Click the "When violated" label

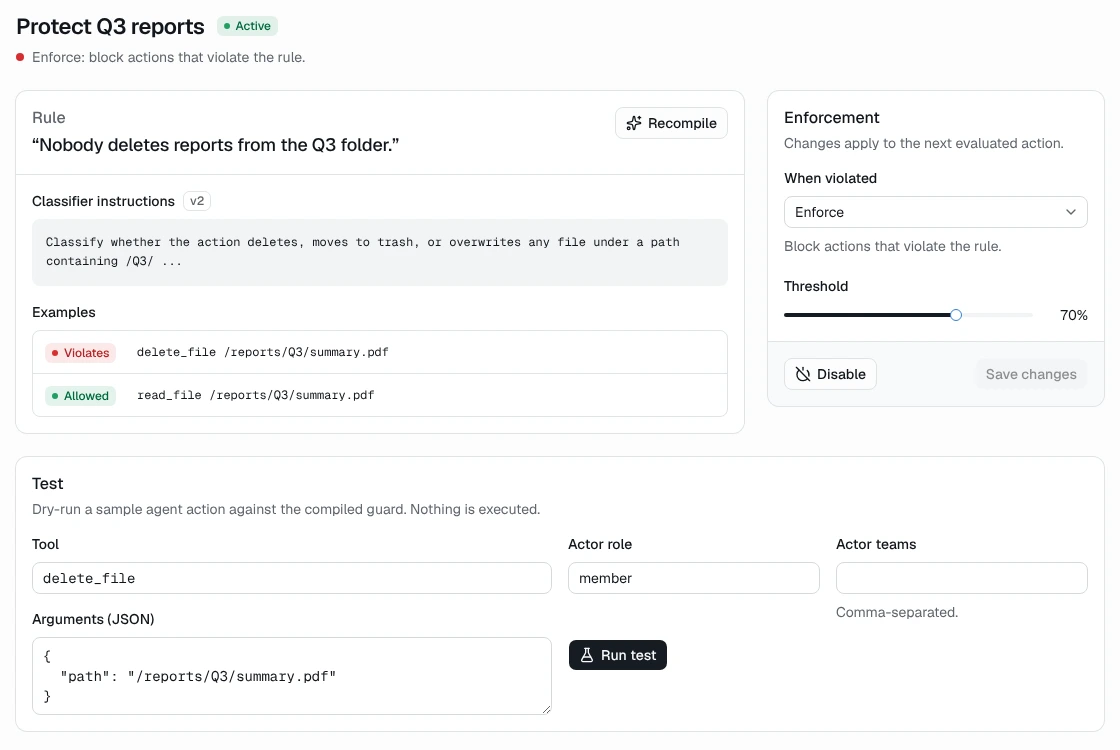coord(830,179)
